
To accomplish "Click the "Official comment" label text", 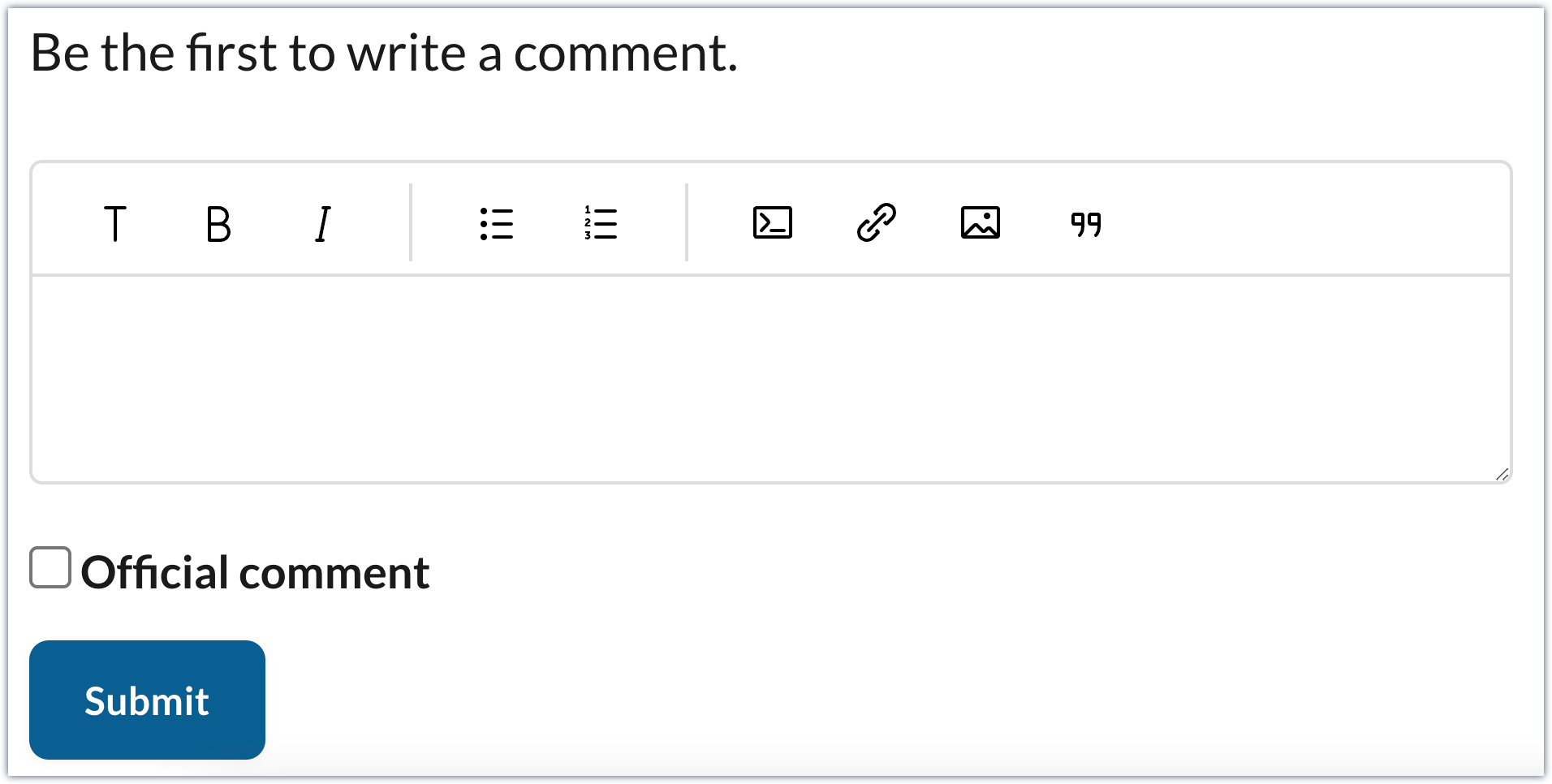I will [x=255, y=573].
